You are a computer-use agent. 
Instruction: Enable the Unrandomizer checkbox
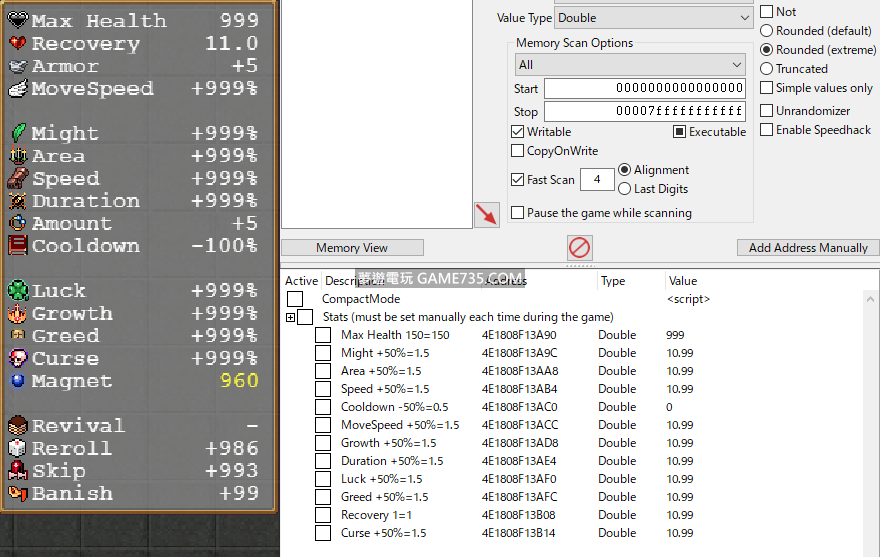pos(767,111)
